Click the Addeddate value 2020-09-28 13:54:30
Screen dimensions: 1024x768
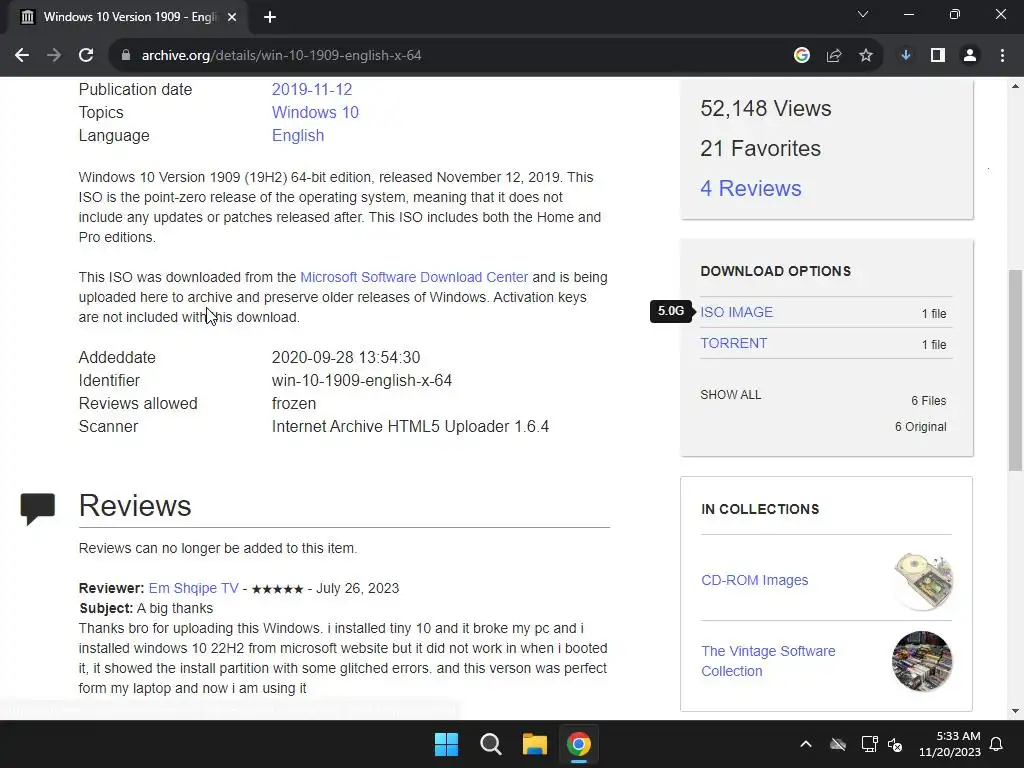coord(345,357)
